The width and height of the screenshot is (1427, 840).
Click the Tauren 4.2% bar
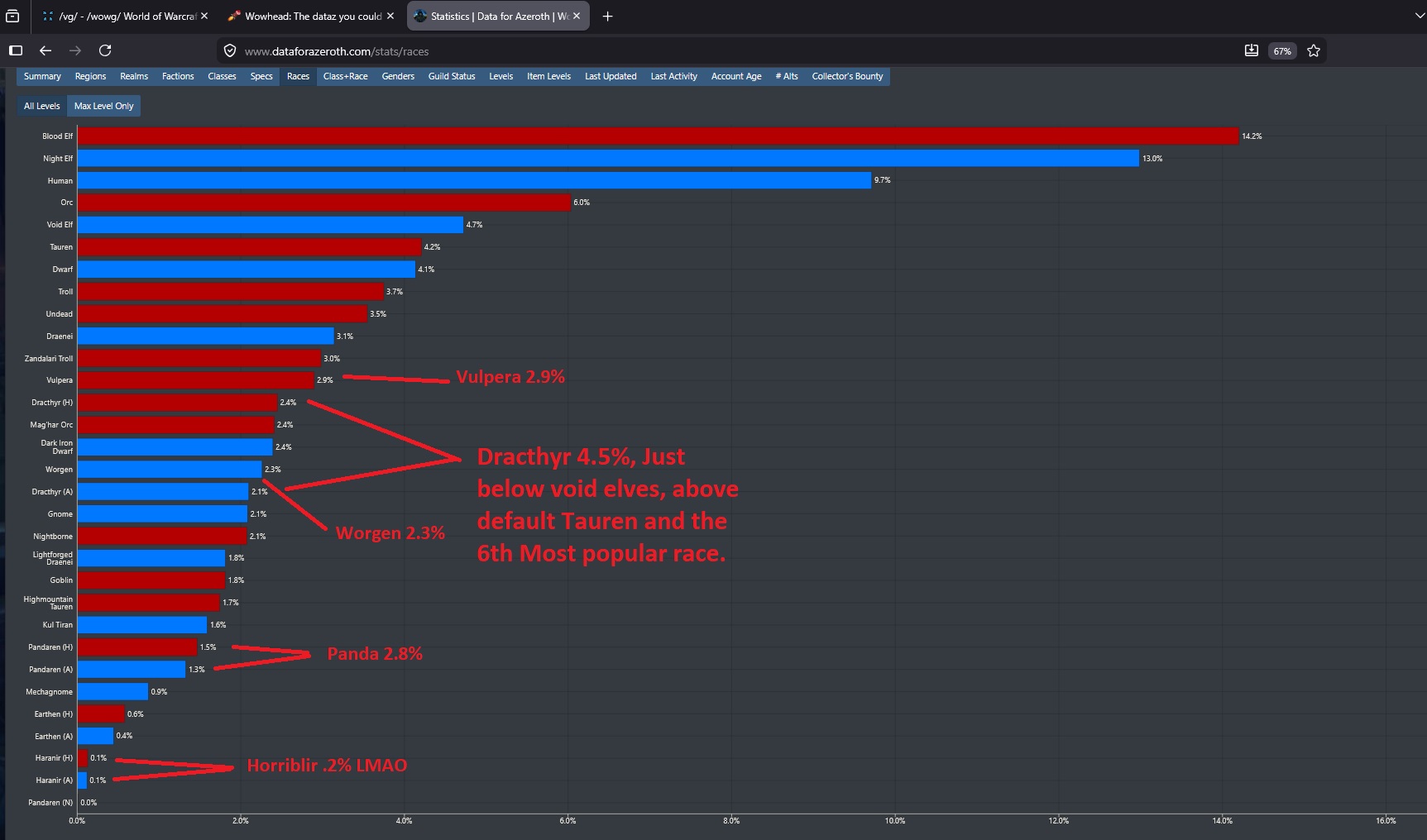[250, 247]
